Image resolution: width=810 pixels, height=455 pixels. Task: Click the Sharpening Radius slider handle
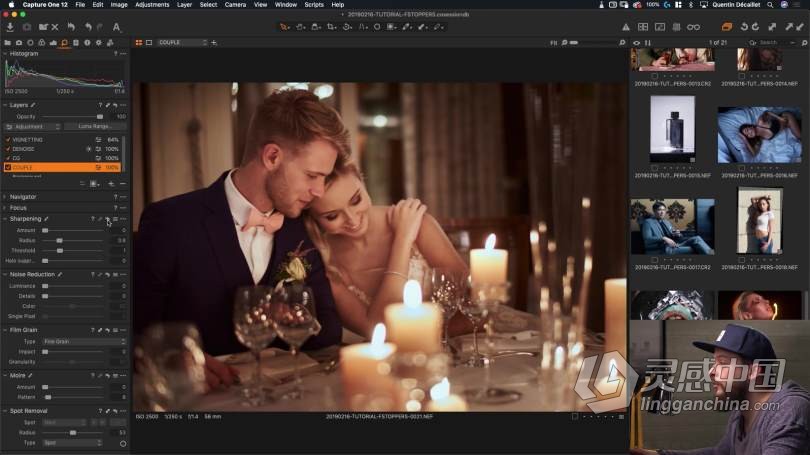59,240
